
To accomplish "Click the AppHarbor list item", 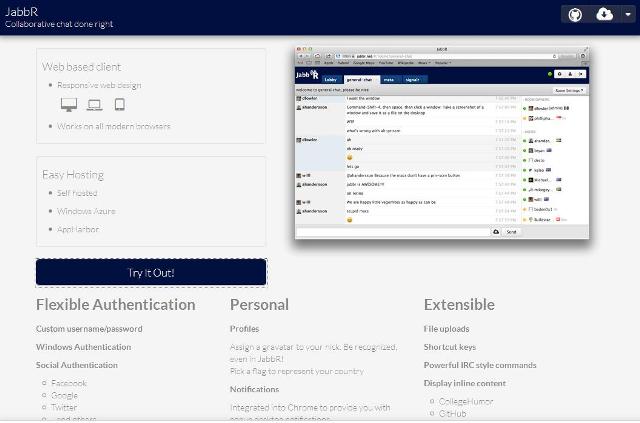I will [78, 229].
